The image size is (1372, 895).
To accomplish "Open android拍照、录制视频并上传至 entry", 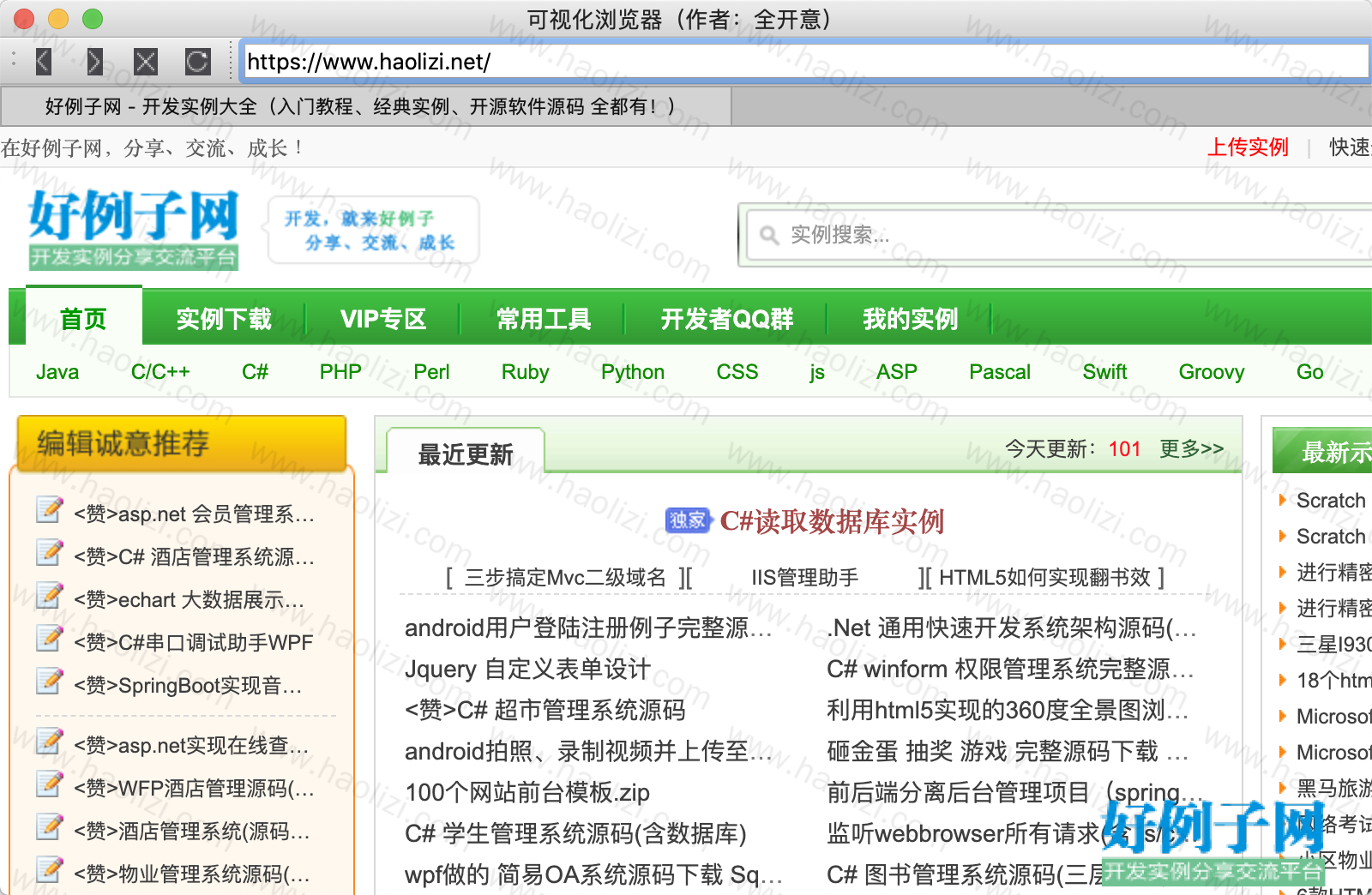I will tap(588, 752).
